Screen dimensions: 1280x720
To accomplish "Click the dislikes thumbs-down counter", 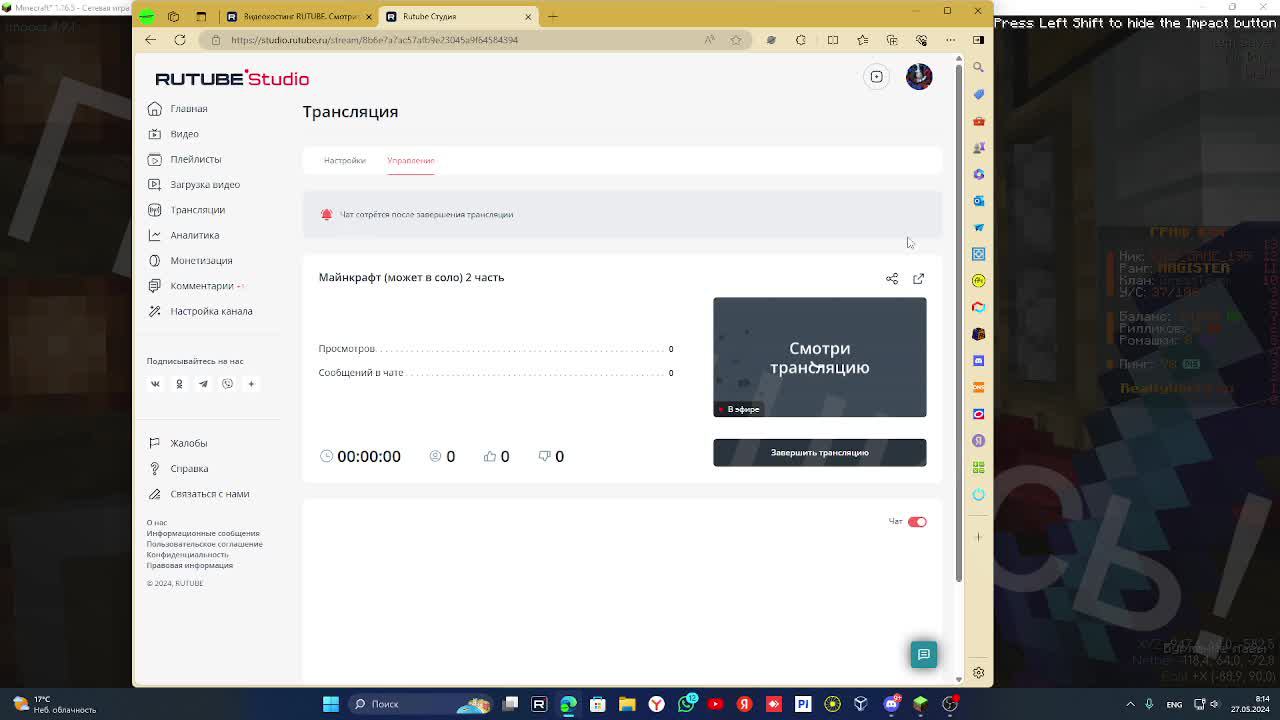I will 551,456.
